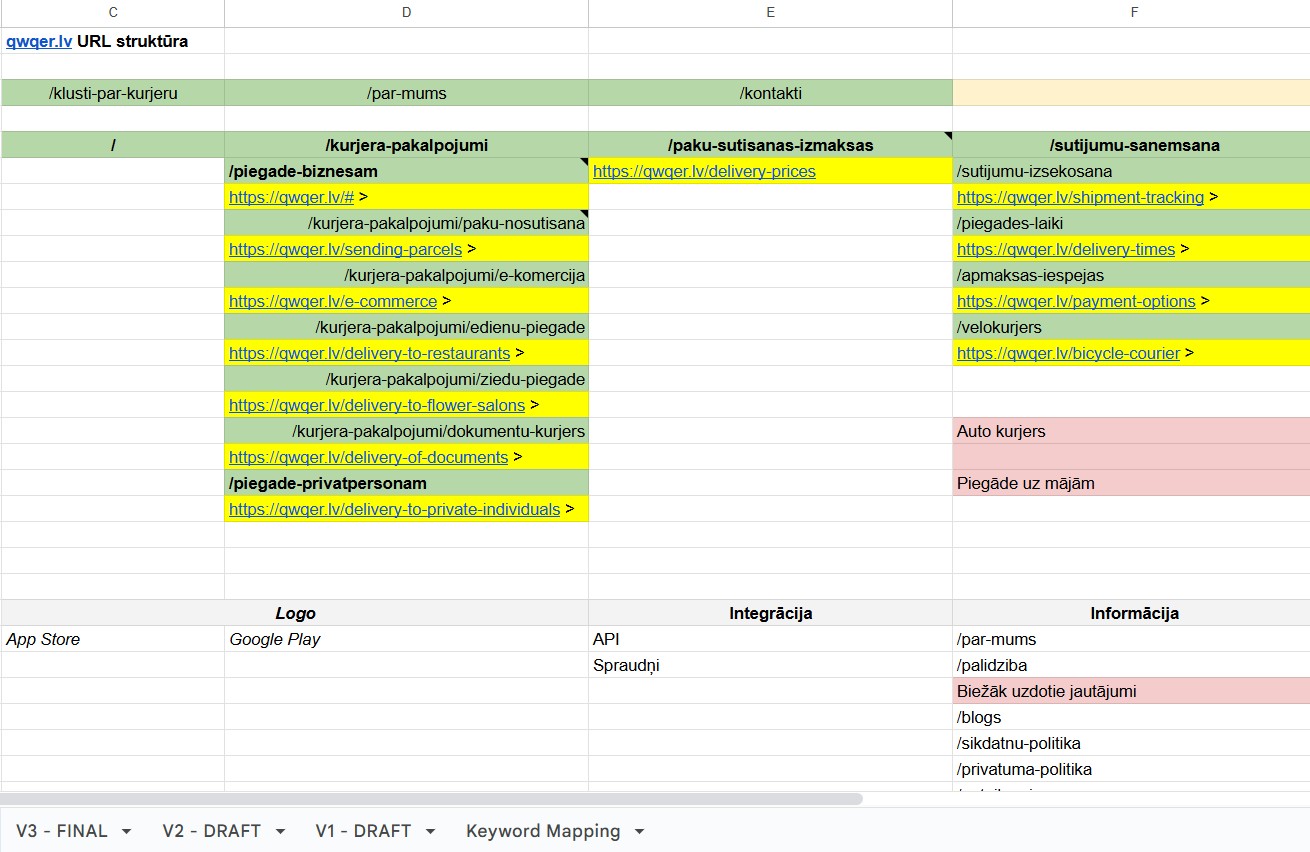This screenshot has height=852, width=1310.
Task: Follow the qwqer.lv/delivery-prices link
Action: coord(704,171)
